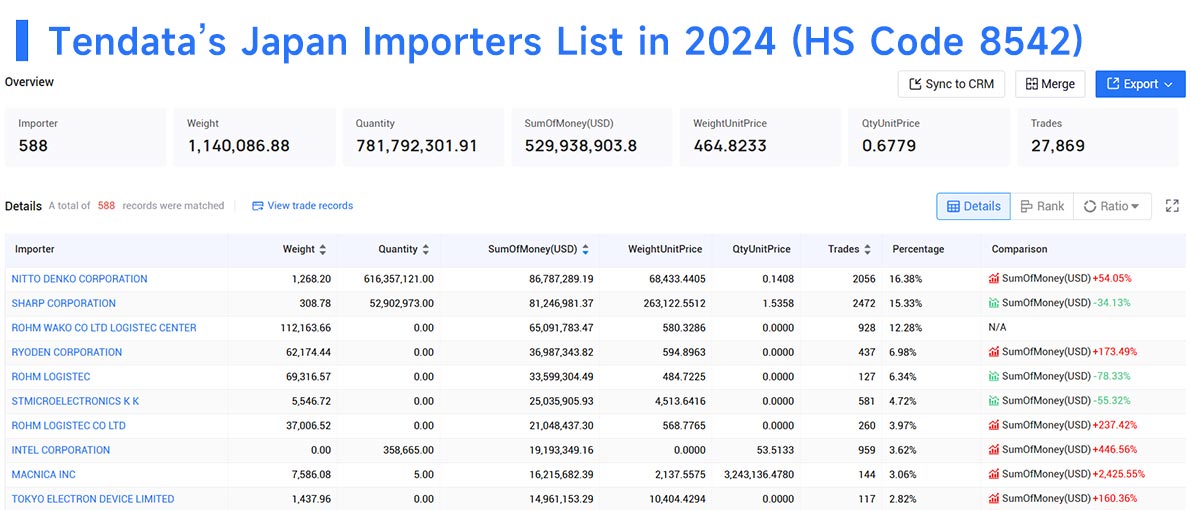The width and height of the screenshot is (1190, 510).
Task: Click the QtyUnitPrice 0.6779 overview card
Action: coord(929,137)
